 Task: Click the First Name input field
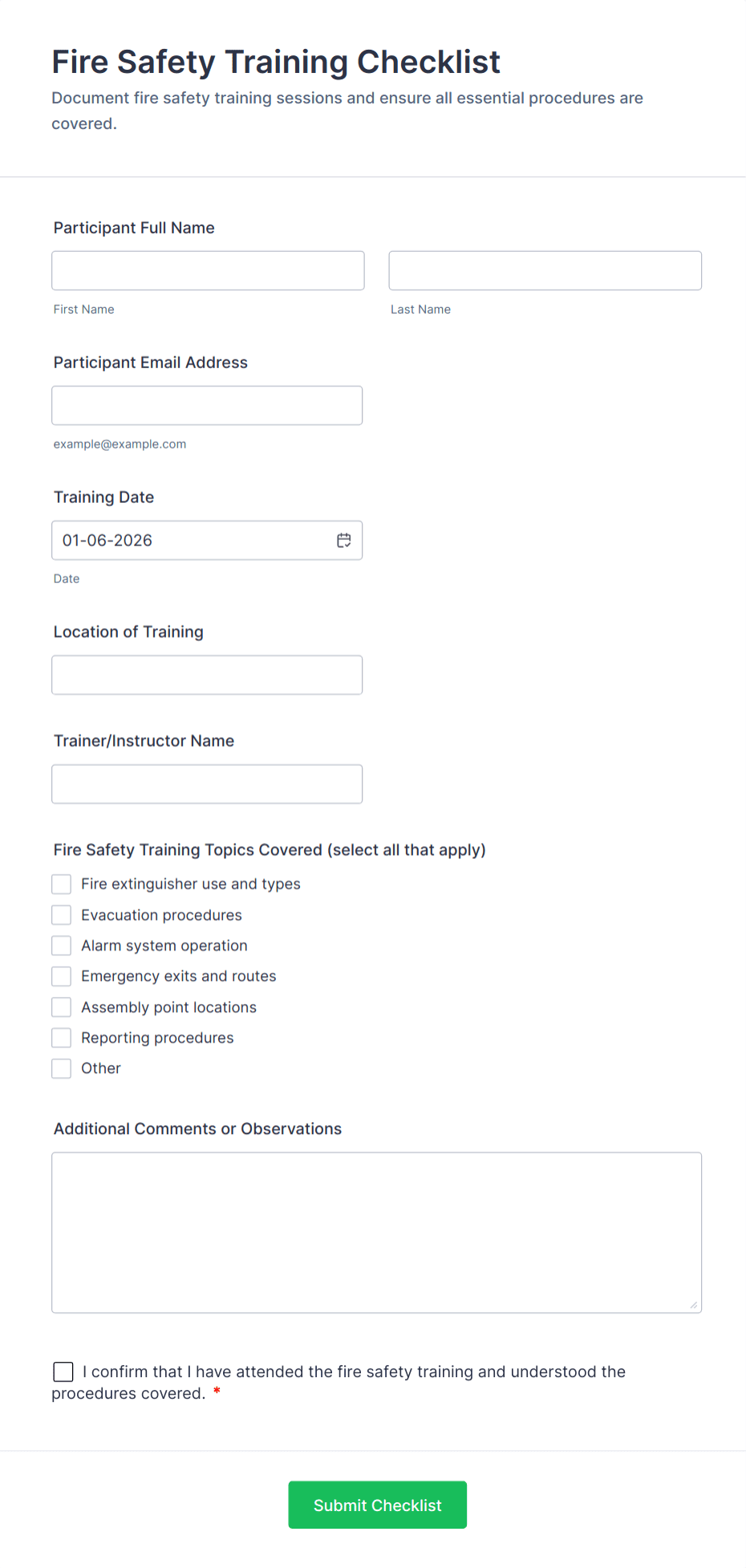tap(207, 270)
